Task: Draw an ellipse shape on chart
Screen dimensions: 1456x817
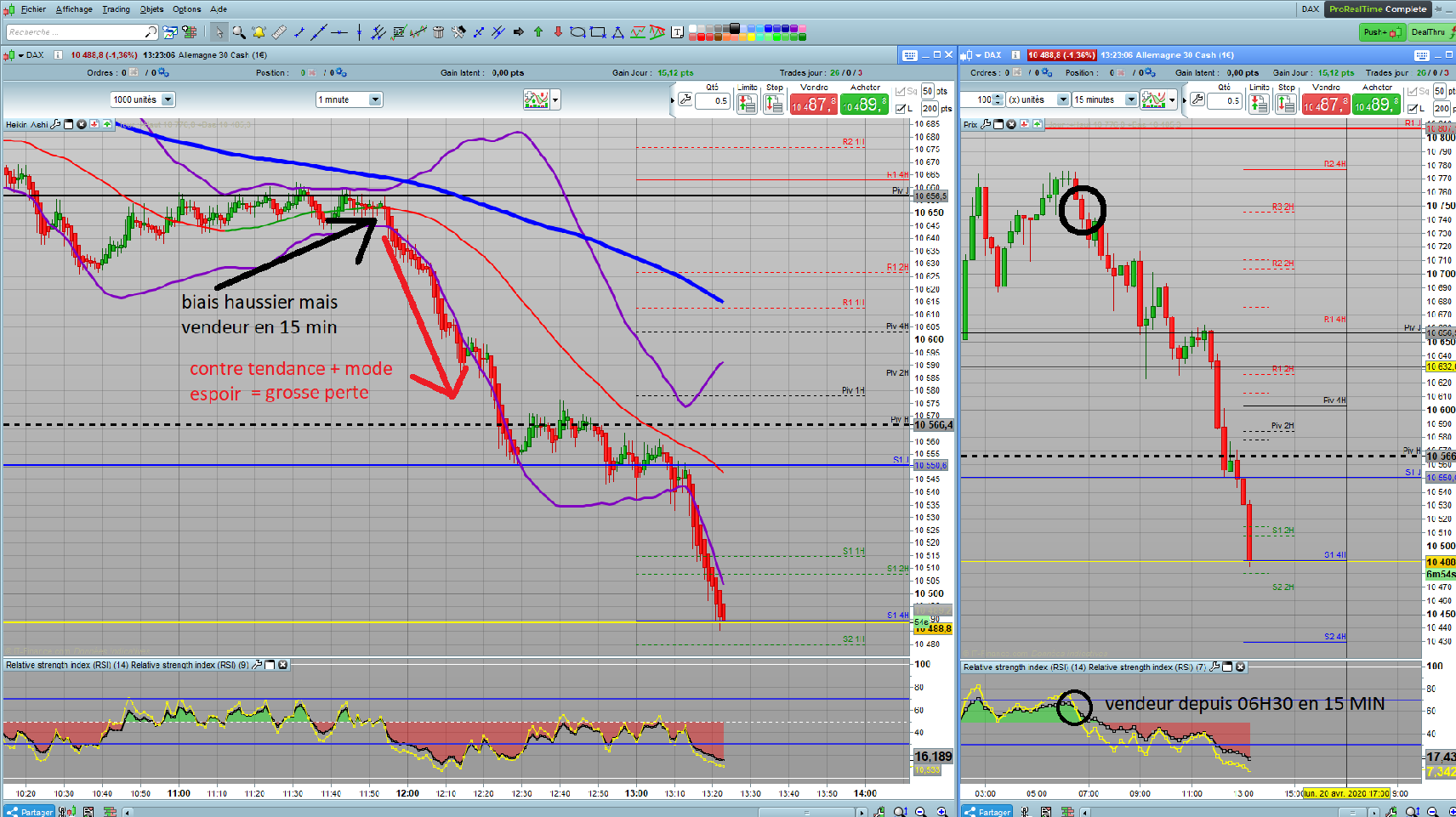Action: click(x=578, y=32)
